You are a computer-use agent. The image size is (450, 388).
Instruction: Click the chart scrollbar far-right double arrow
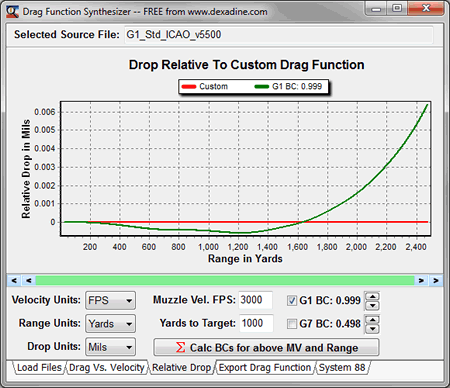tap(436, 281)
